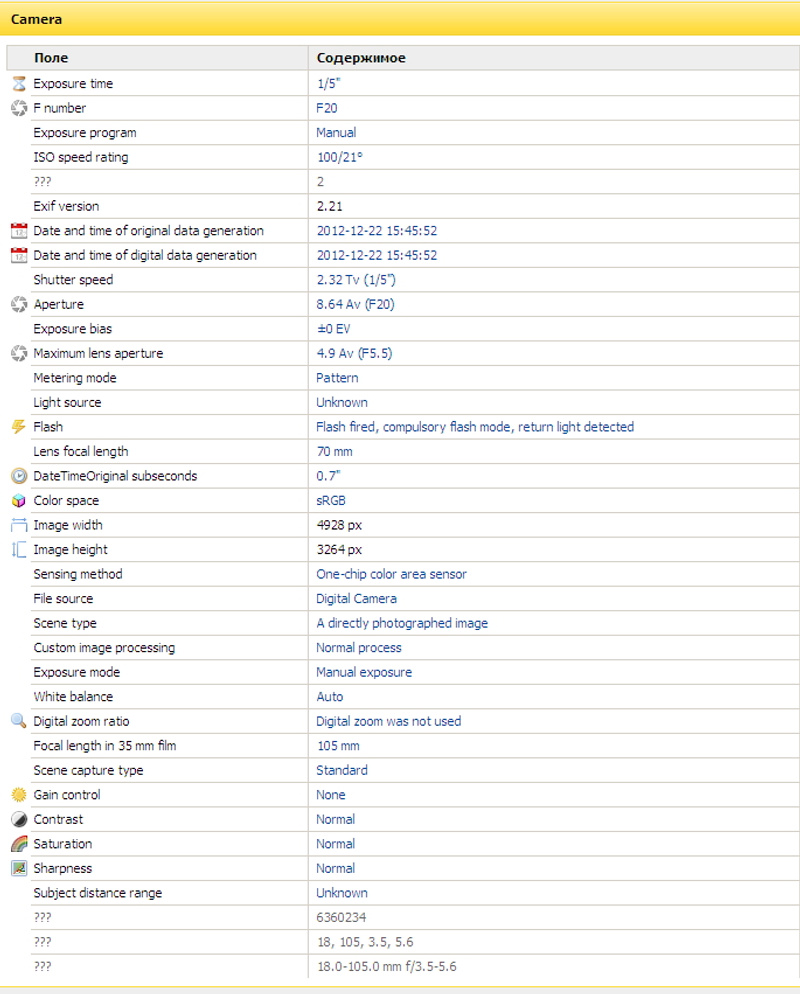
Task: Click the aperture icon next to F number
Action: 18,108
